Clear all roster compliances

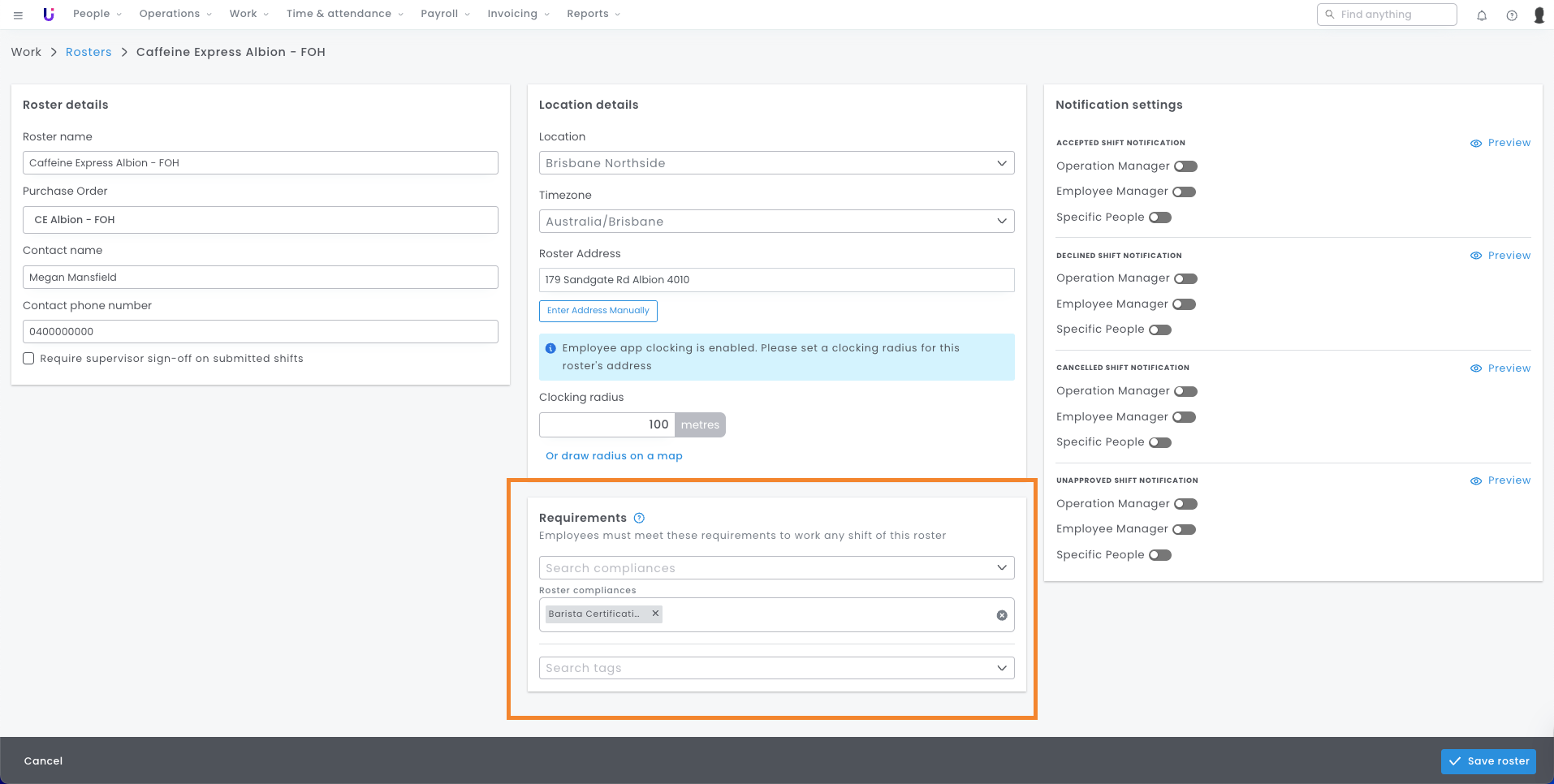tap(1002, 615)
